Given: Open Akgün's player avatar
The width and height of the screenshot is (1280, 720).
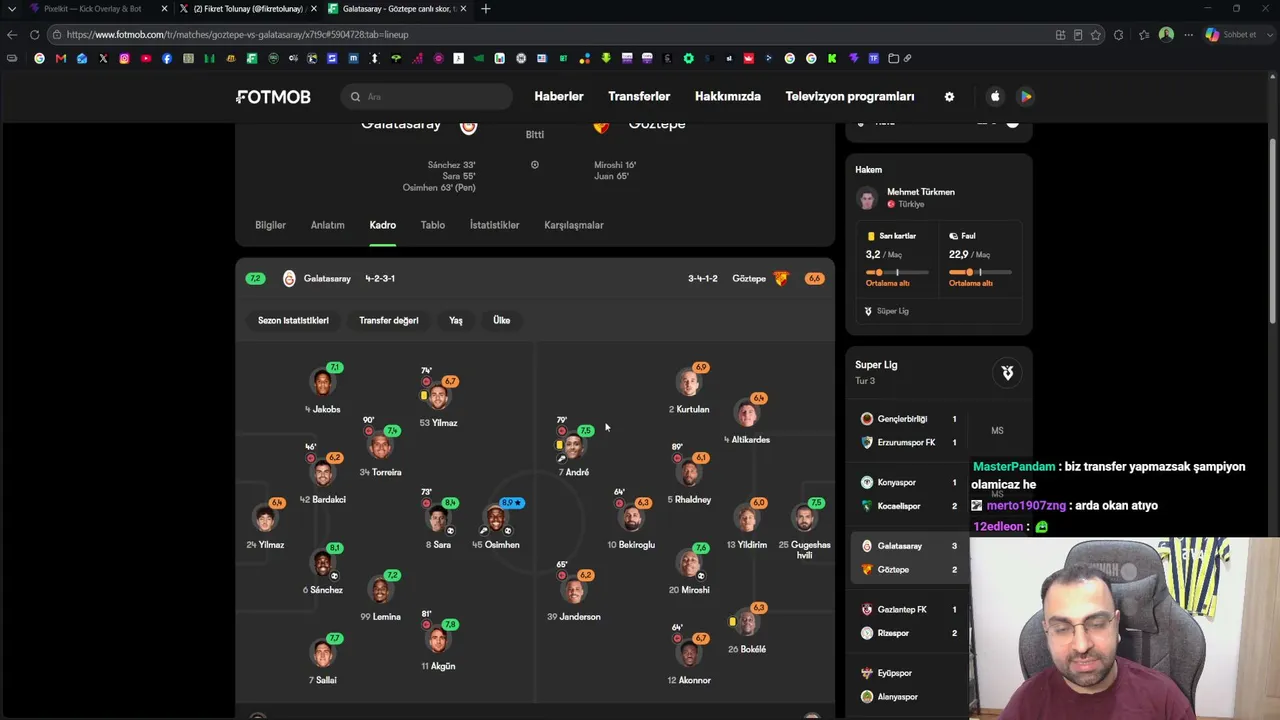Looking at the screenshot, I should [x=438, y=640].
